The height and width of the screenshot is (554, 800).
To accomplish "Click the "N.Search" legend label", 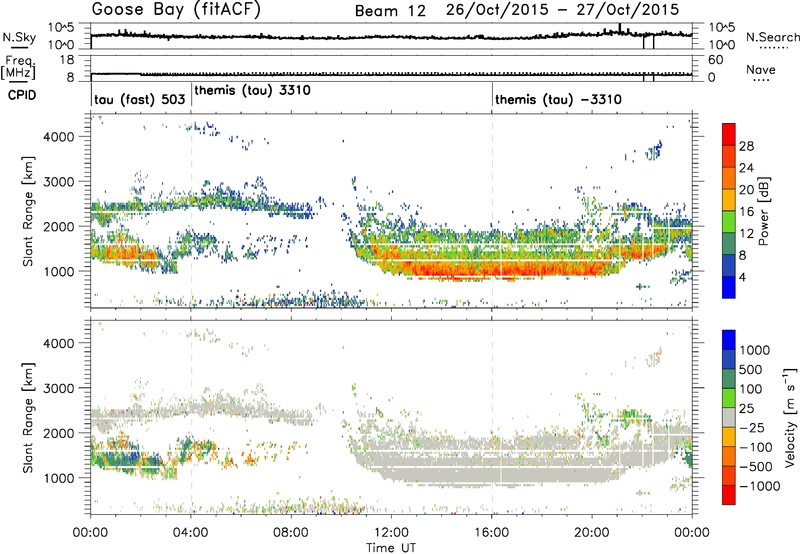I will 772,37.
